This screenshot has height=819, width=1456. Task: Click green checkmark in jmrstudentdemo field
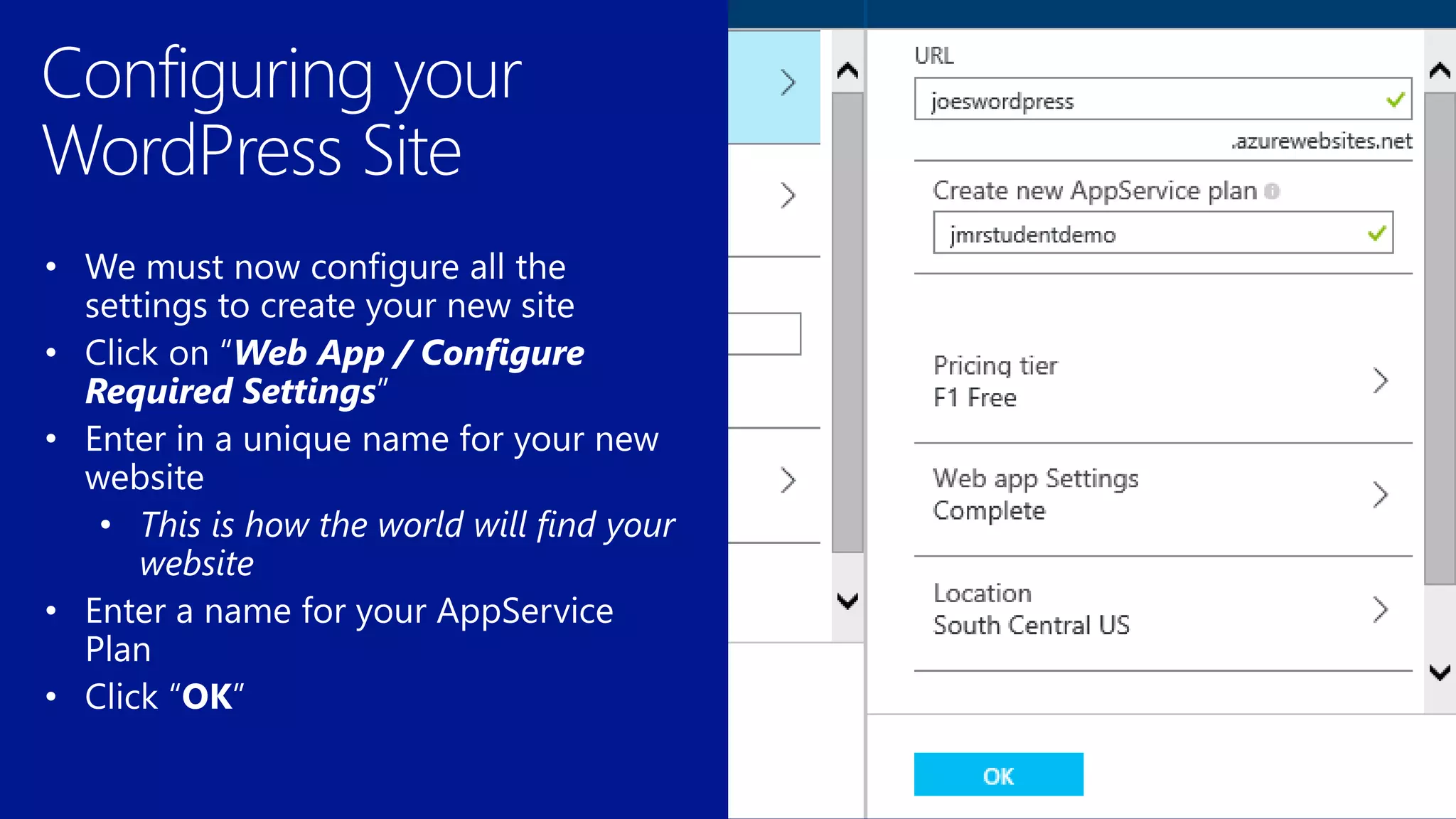(x=1377, y=233)
